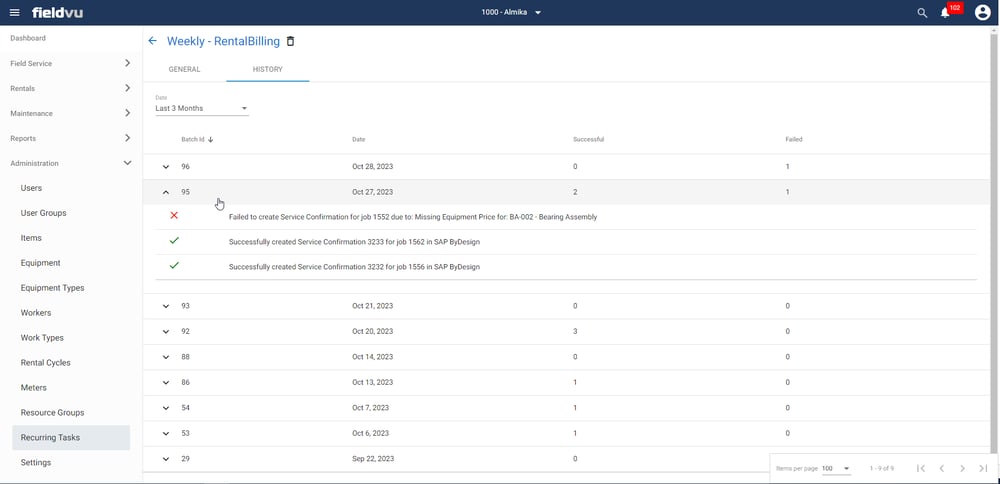
Task: Go to the next page
Action: coord(962,469)
